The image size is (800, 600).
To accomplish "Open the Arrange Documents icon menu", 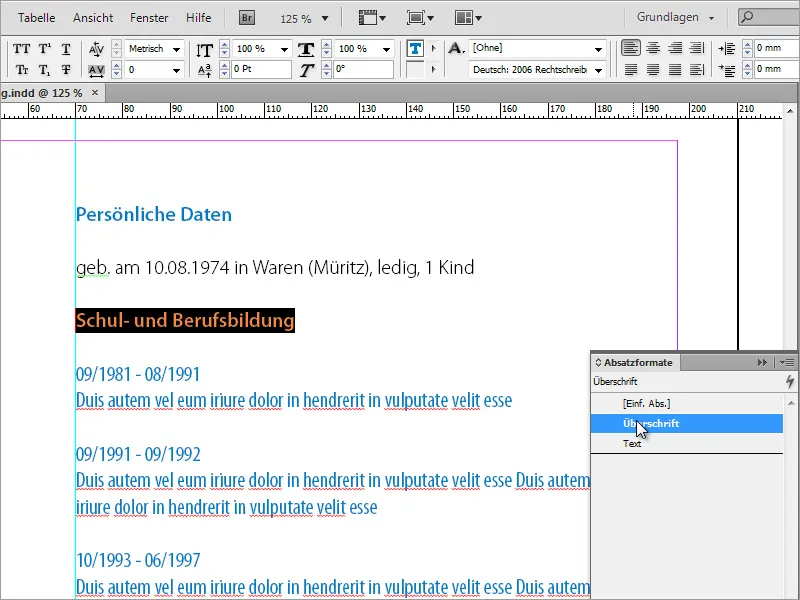I will [468, 18].
